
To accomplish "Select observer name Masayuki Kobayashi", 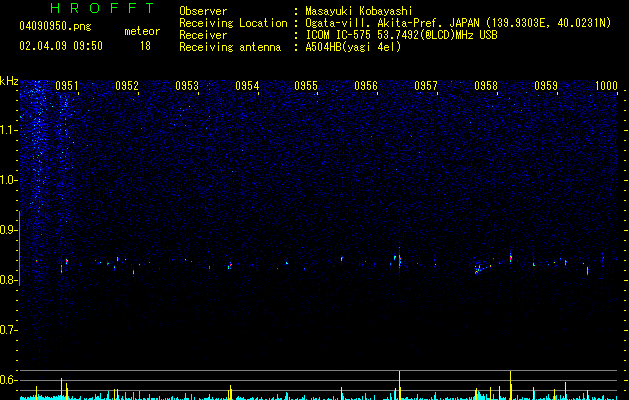I will click(x=359, y=11).
